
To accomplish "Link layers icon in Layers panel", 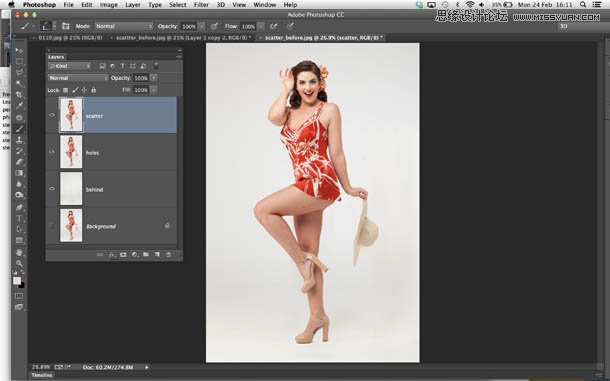I will (100, 255).
